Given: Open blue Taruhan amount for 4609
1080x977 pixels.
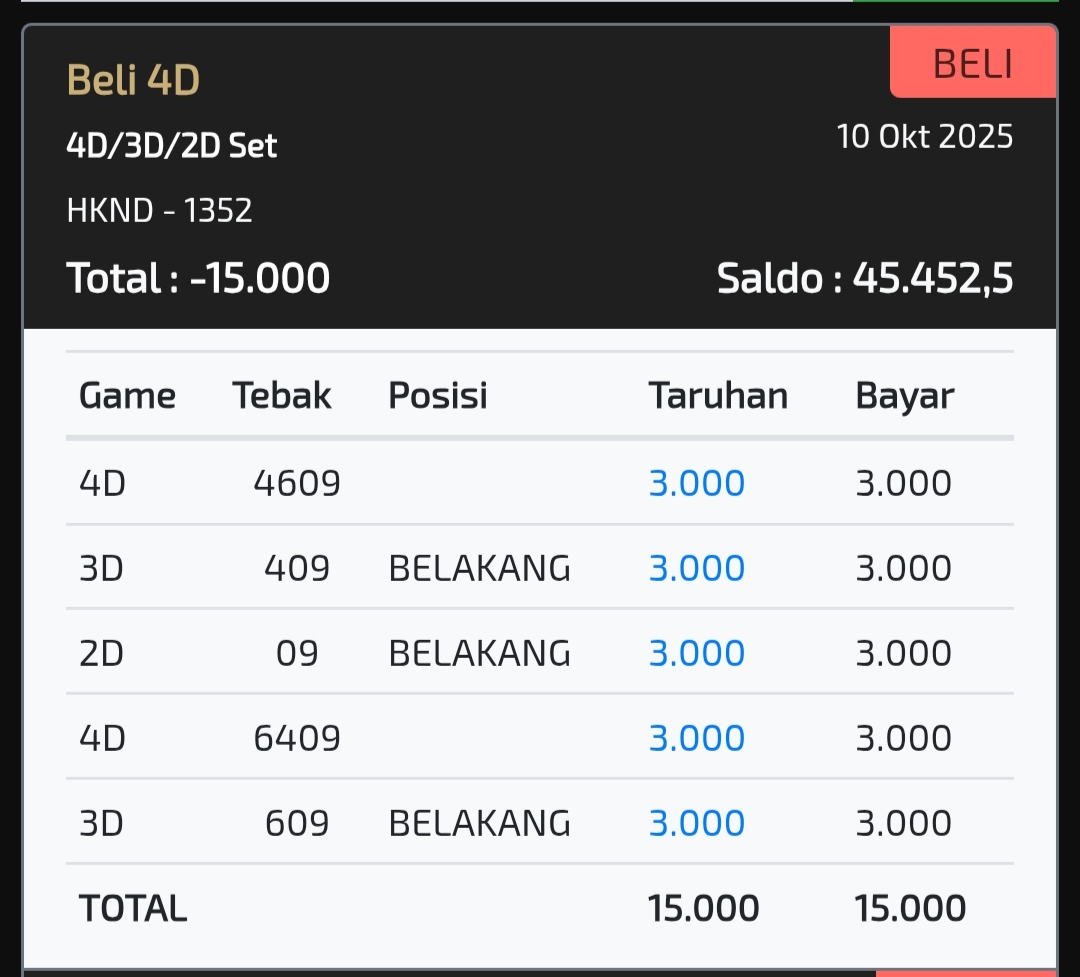Looking at the screenshot, I should (x=697, y=484).
